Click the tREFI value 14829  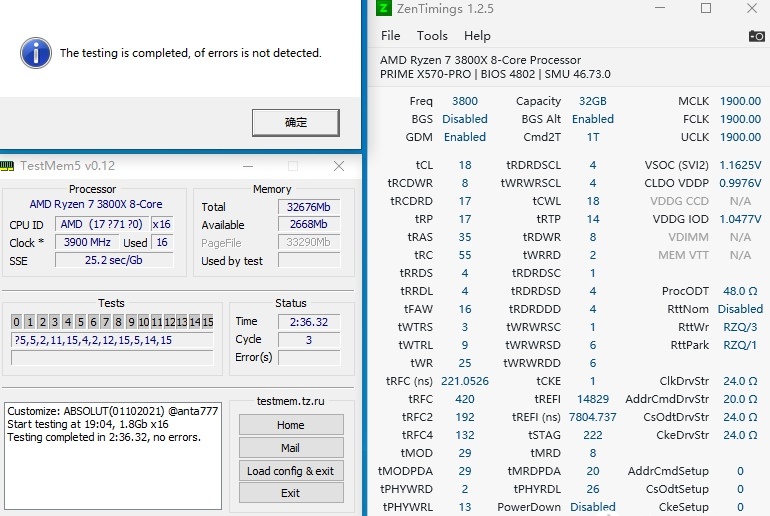click(x=593, y=399)
